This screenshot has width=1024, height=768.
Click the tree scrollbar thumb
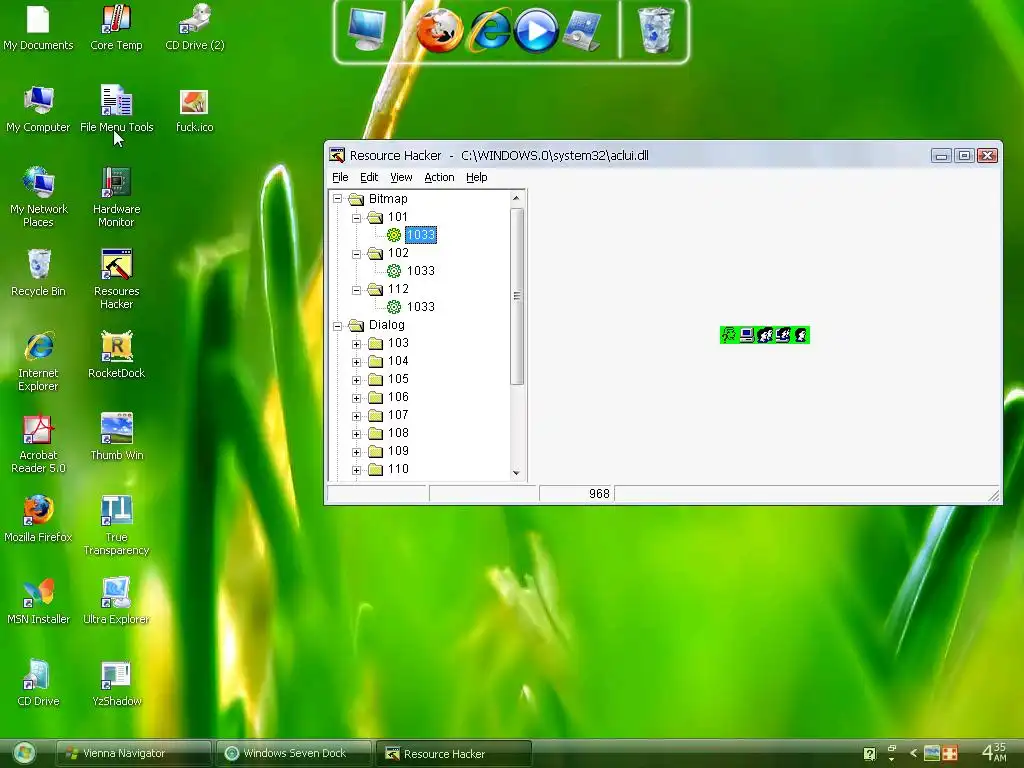[517, 296]
